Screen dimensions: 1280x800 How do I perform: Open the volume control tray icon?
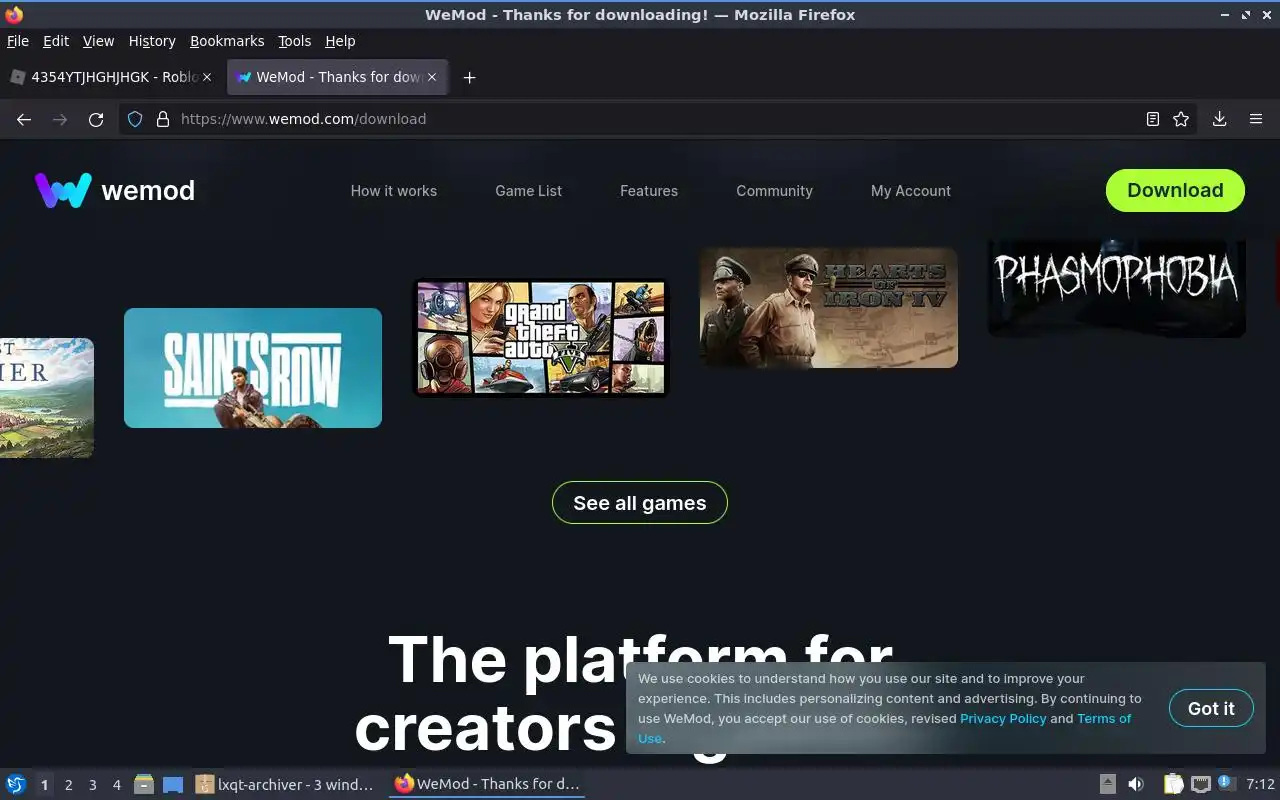(x=1136, y=784)
